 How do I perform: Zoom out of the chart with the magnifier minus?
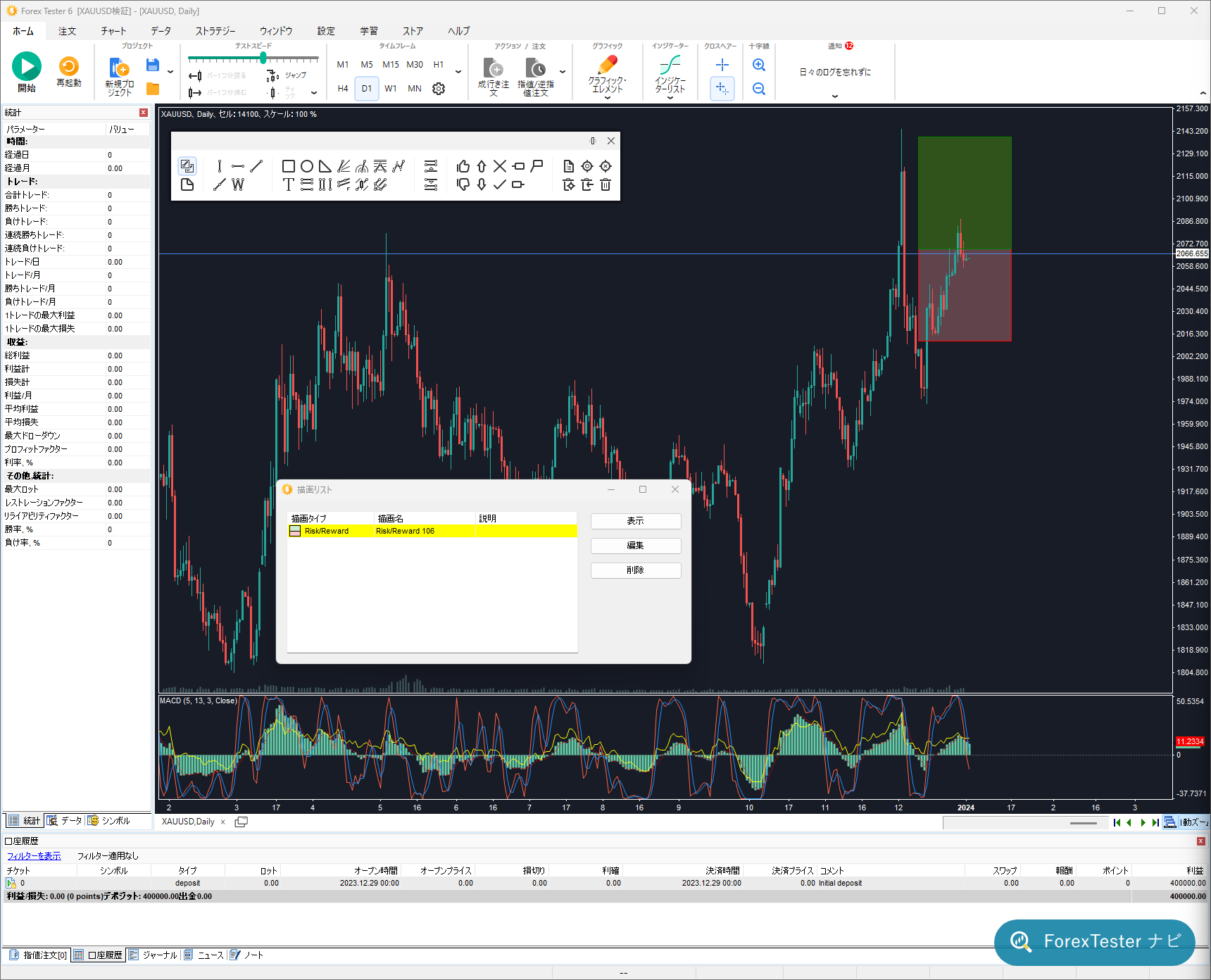[759, 89]
